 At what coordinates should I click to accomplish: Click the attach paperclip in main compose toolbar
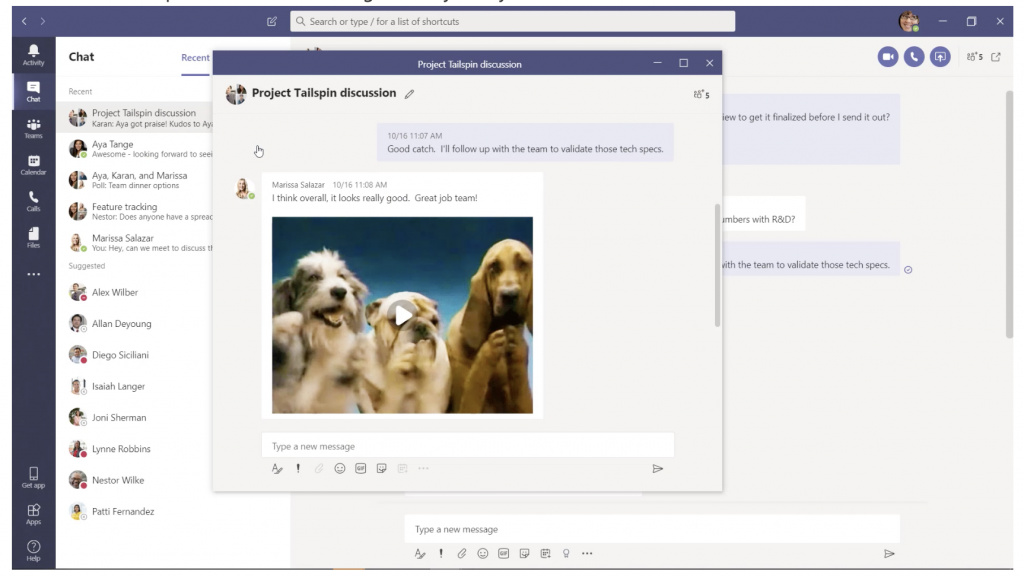[461, 553]
